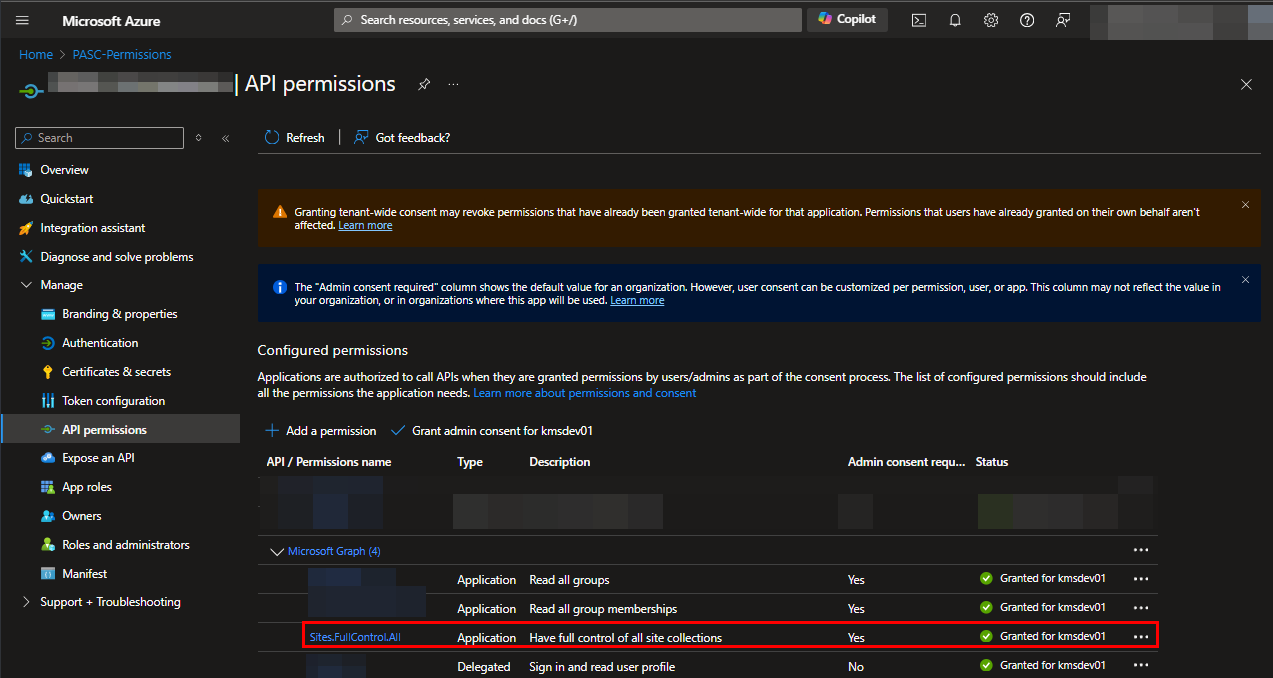This screenshot has height=678, width=1273.
Task: Click the Status column header
Action: coord(992,462)
